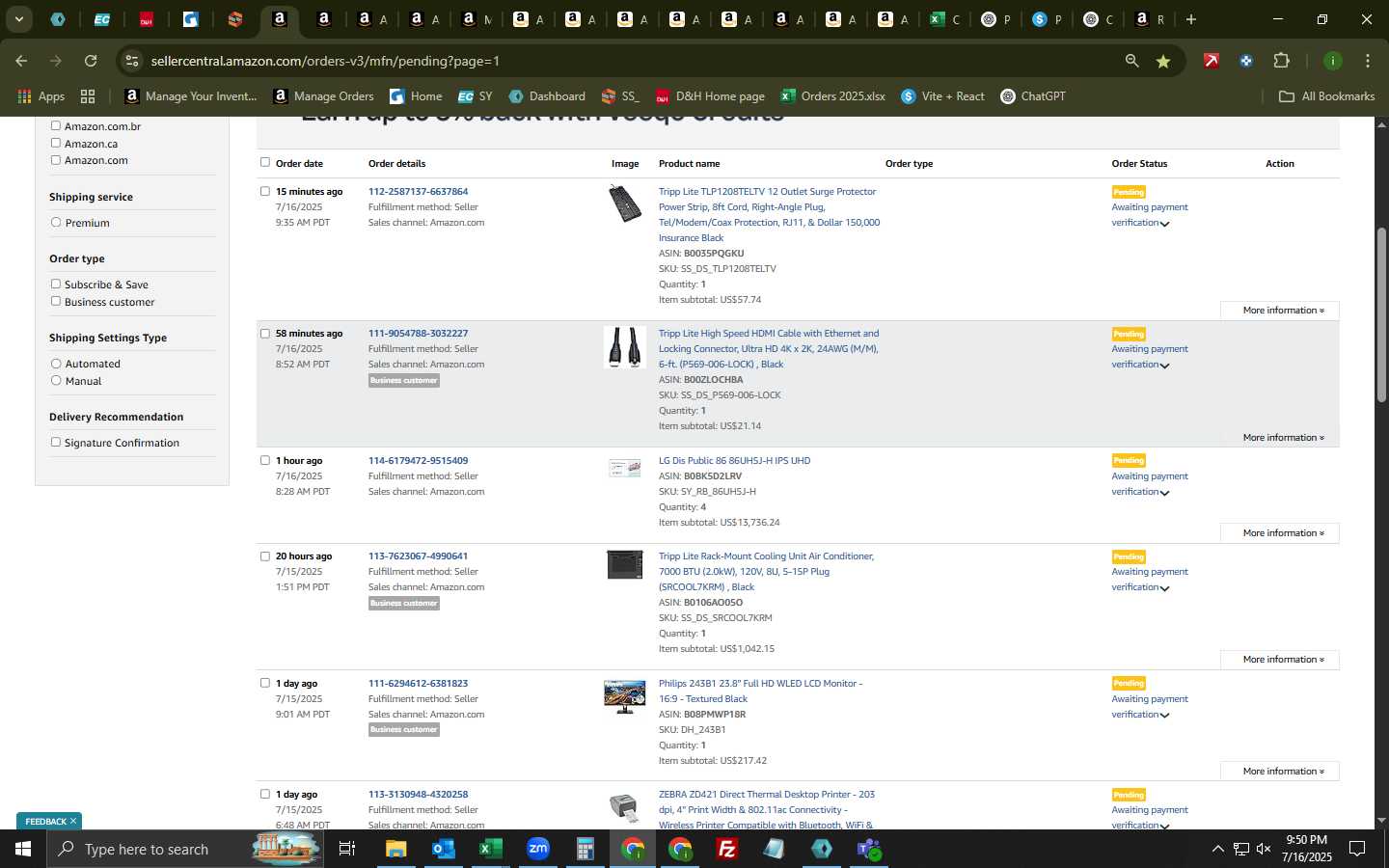The height and width of the screenshot is (868, 1389).
Task: Open FileZilla from the taskbar
Action: (726, 849)
